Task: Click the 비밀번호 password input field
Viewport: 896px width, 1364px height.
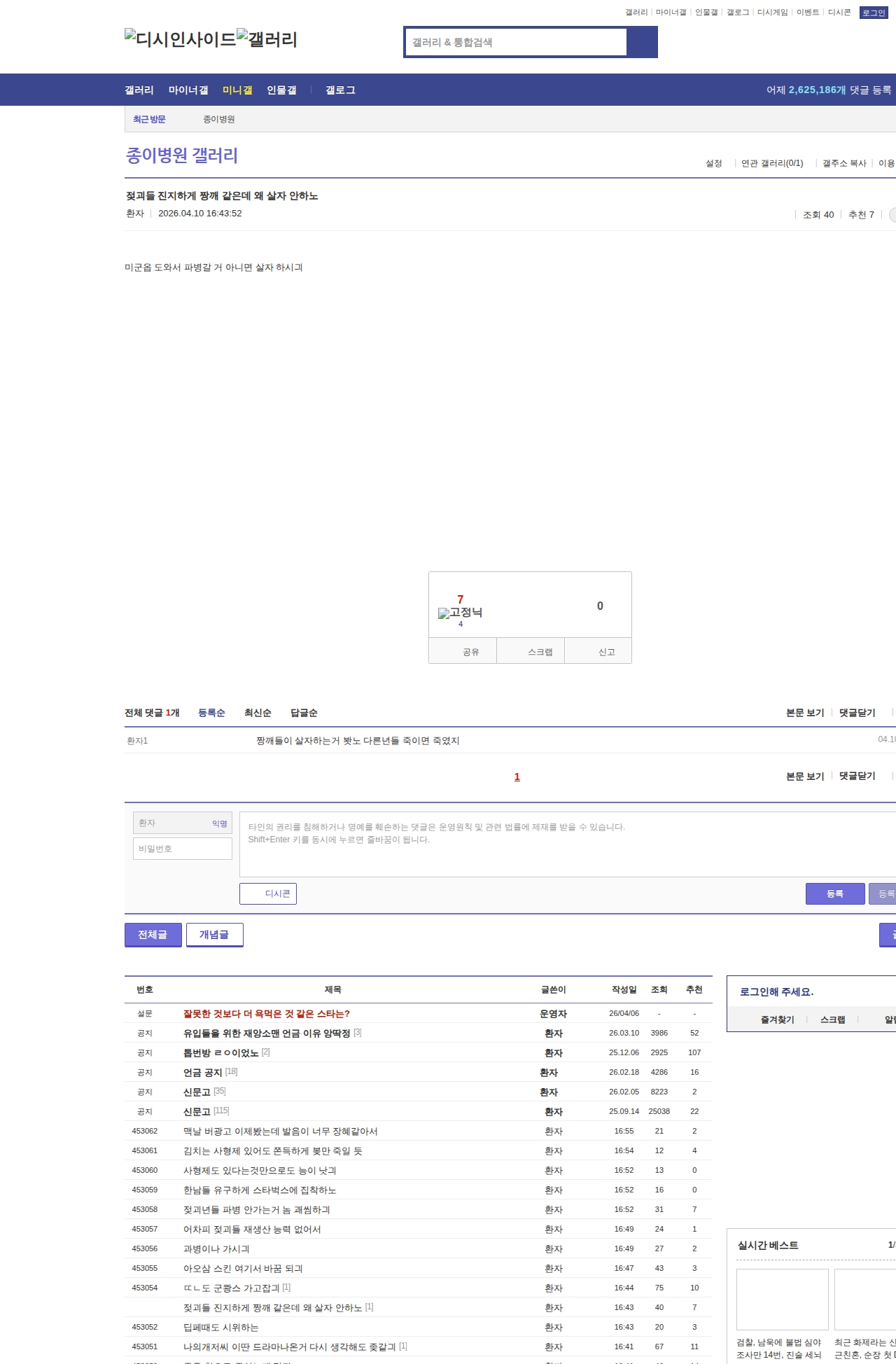Action: [x=183, y=849]
